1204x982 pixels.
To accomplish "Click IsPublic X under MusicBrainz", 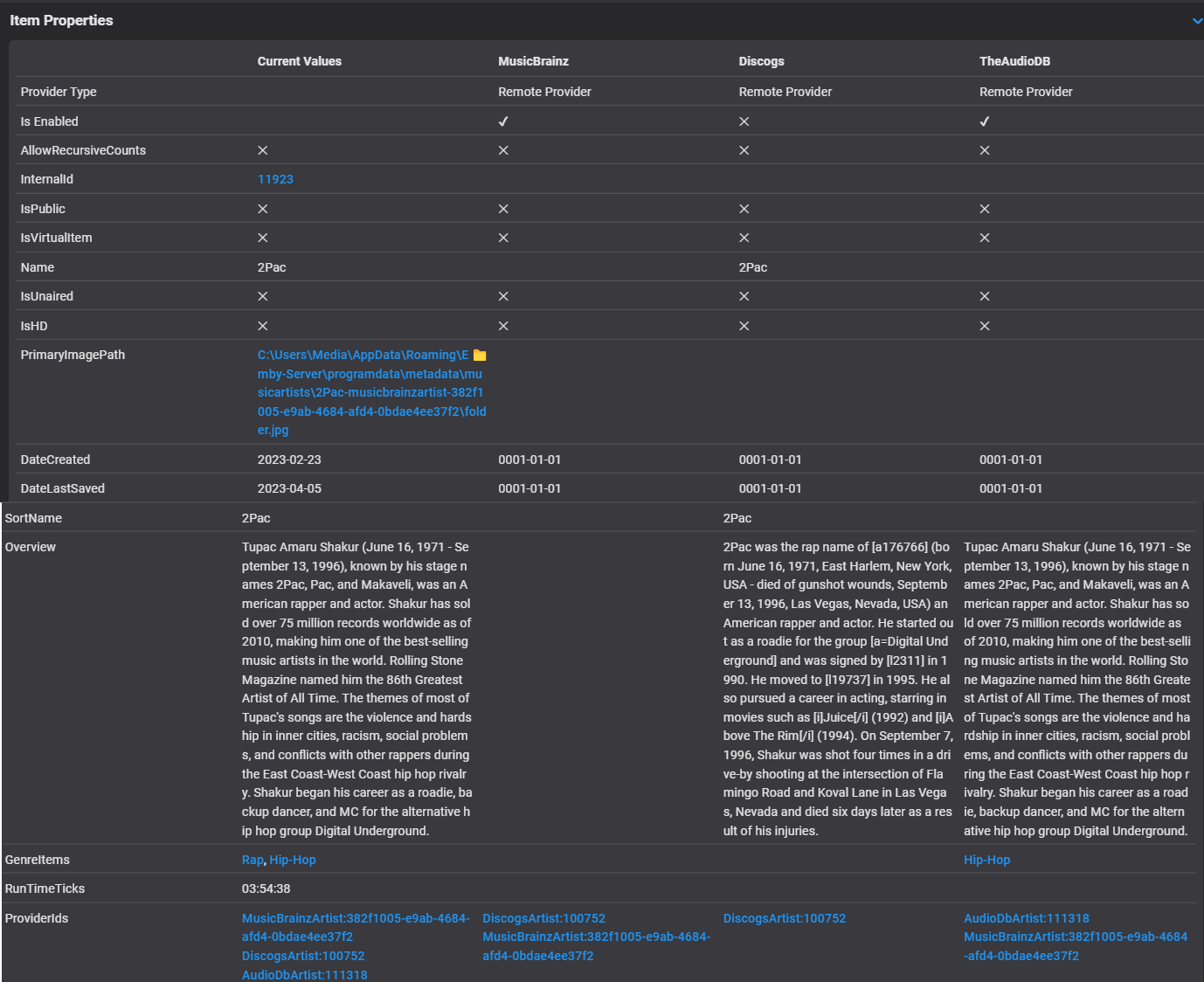I will coord(503,209).
